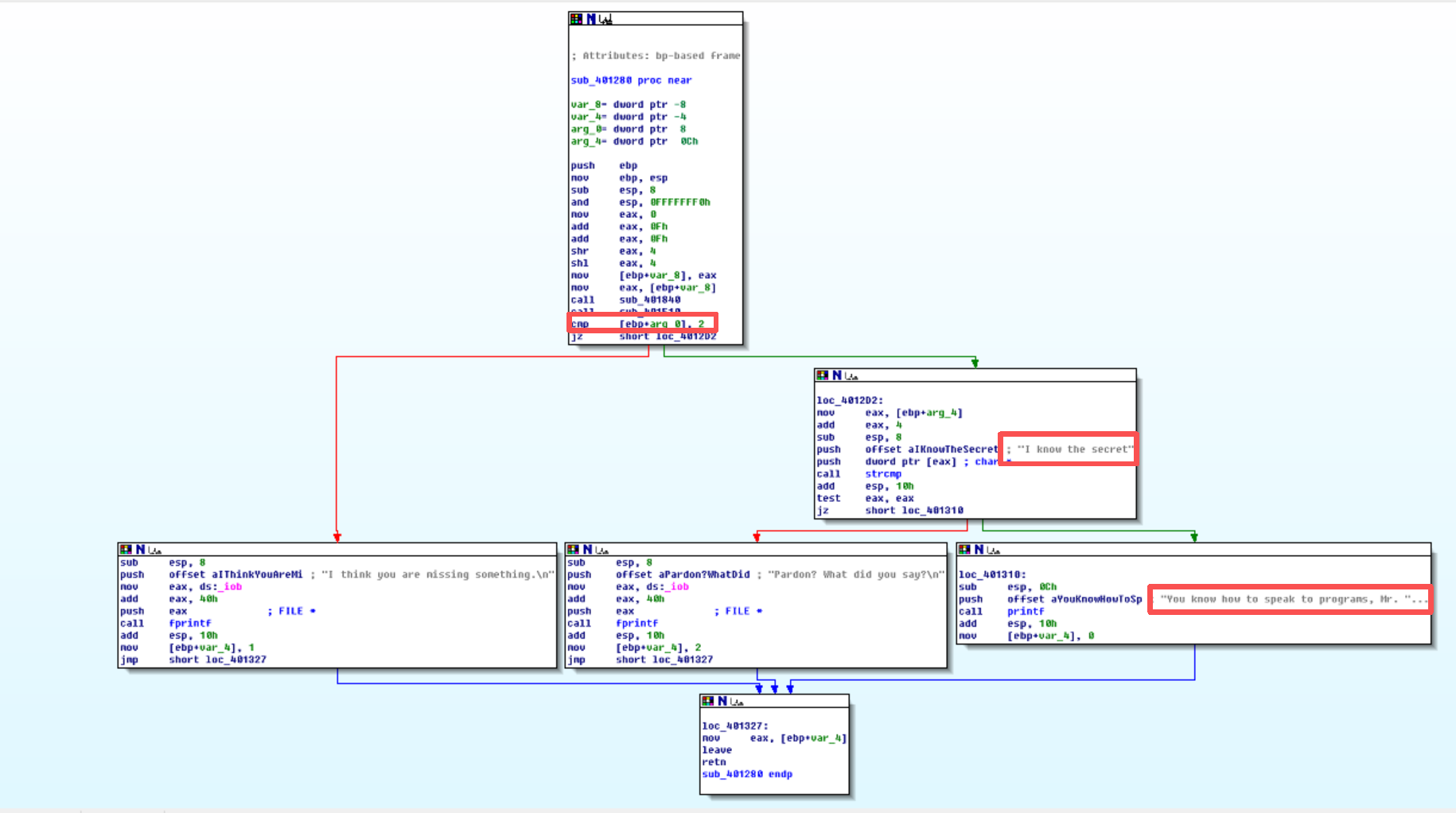Click the 'mov [ebp+var_8], eax' instruction
Image resolution: width=1456 pixels, height=813 pixels.
(x=644, y=276)
